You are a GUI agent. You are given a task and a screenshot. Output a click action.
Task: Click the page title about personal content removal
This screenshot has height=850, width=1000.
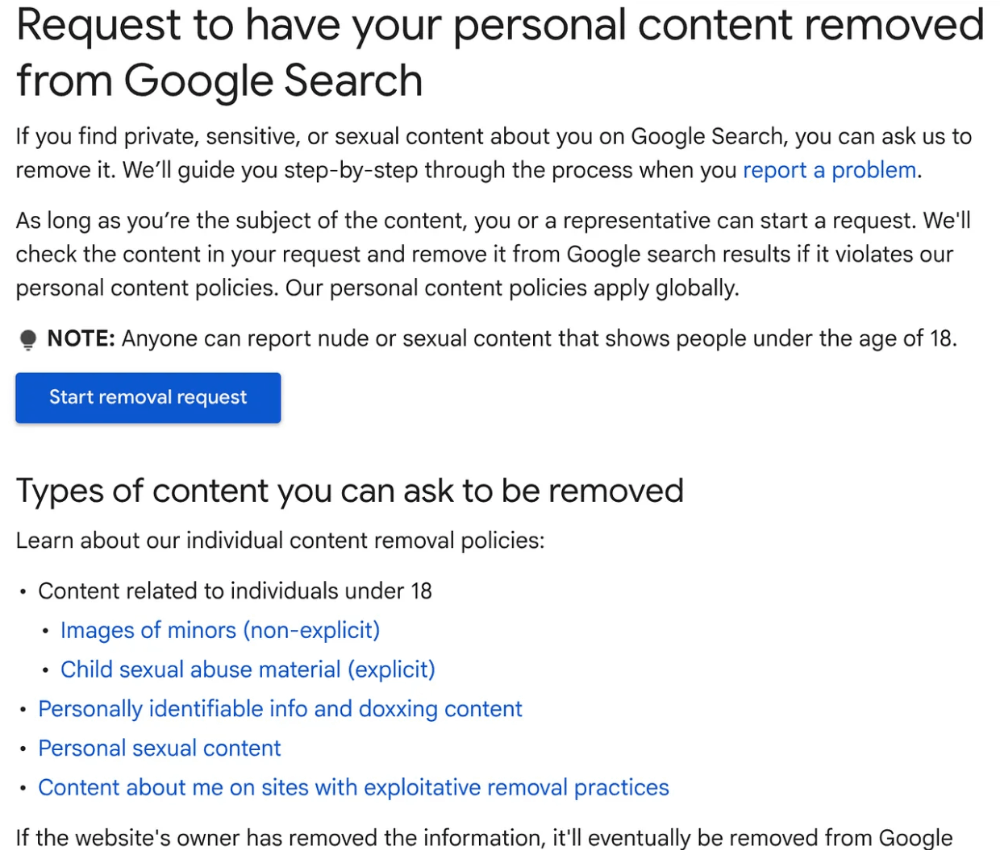(x=500, y=53)
